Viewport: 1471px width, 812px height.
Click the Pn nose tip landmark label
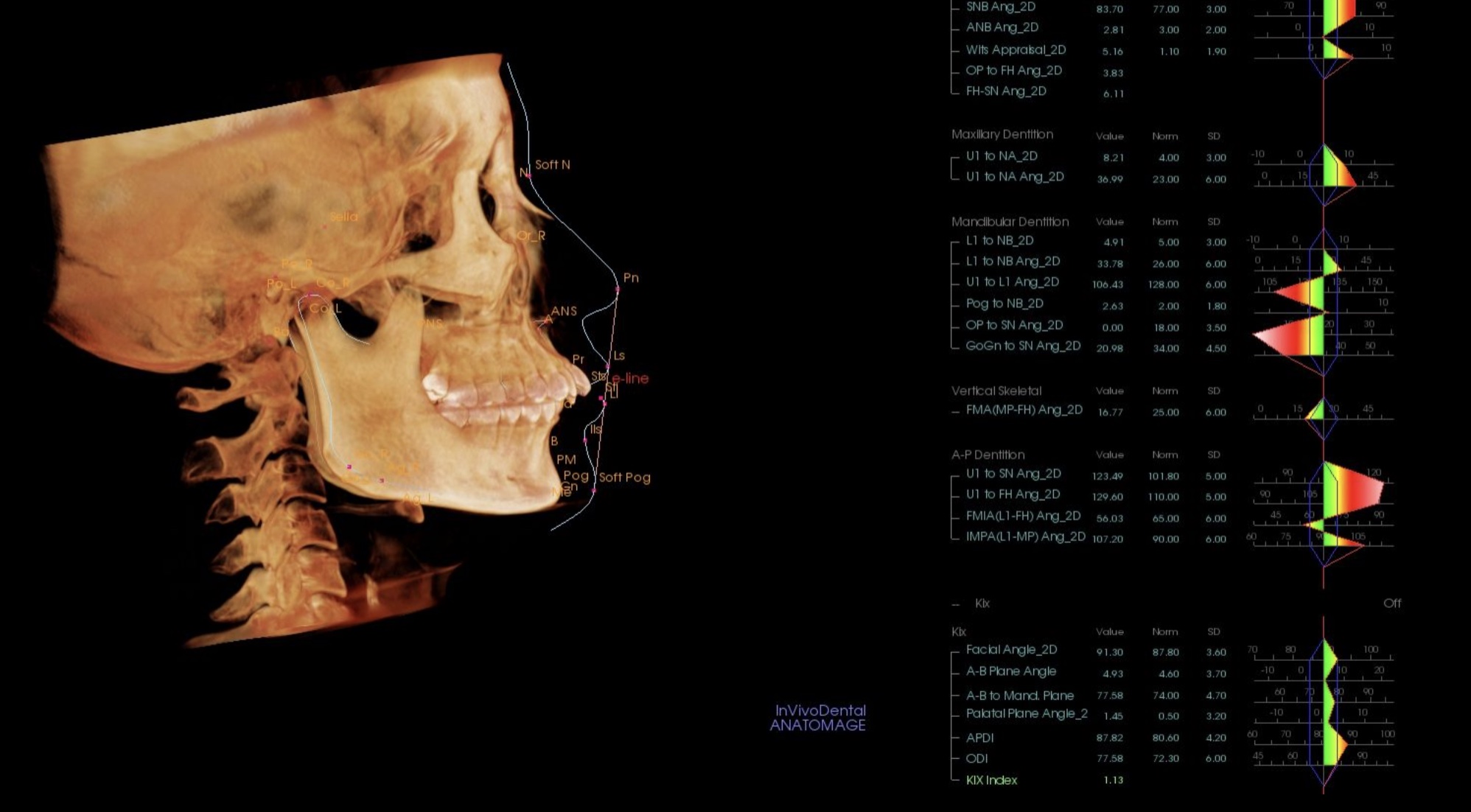click(631, 278)
